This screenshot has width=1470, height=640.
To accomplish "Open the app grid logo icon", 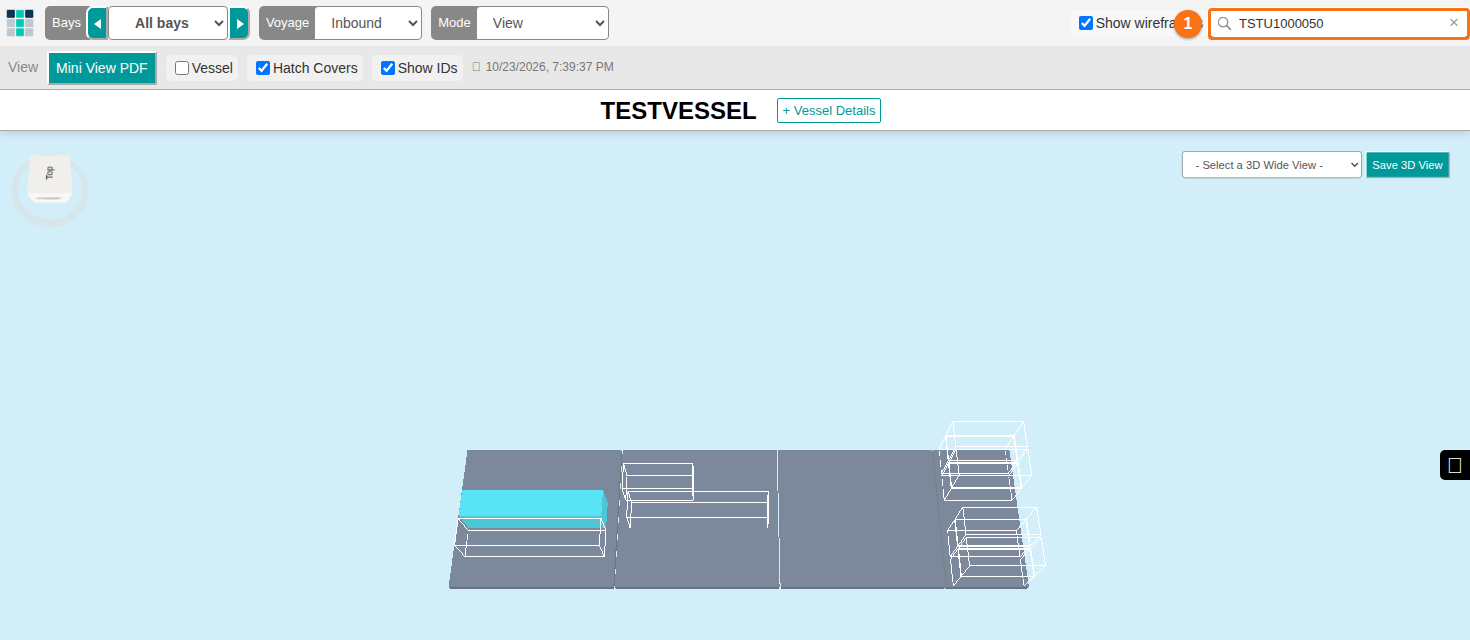I will pyautogui.click(x=20, y=23).
